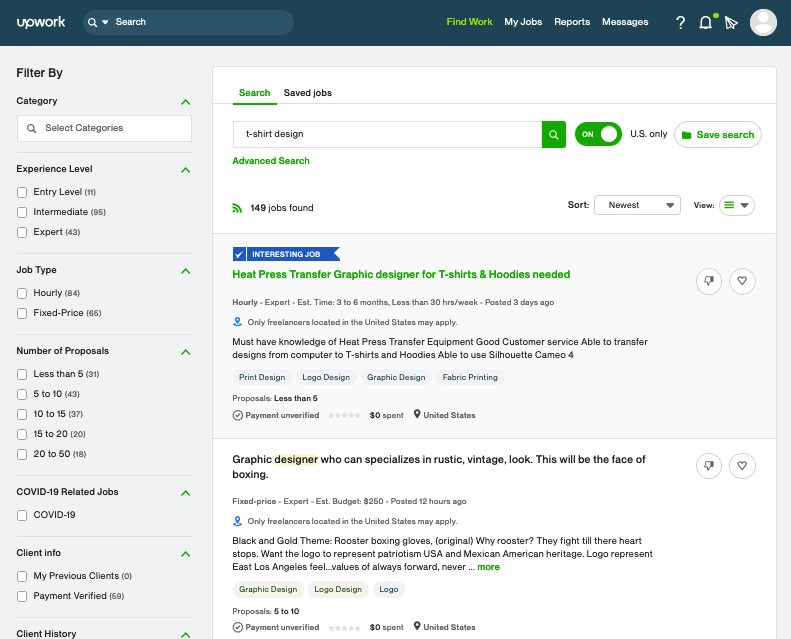Image resolution: width=791 pixels, height=639 pixels.
Task: Open the notifications bell
Action: coord(706,22)
